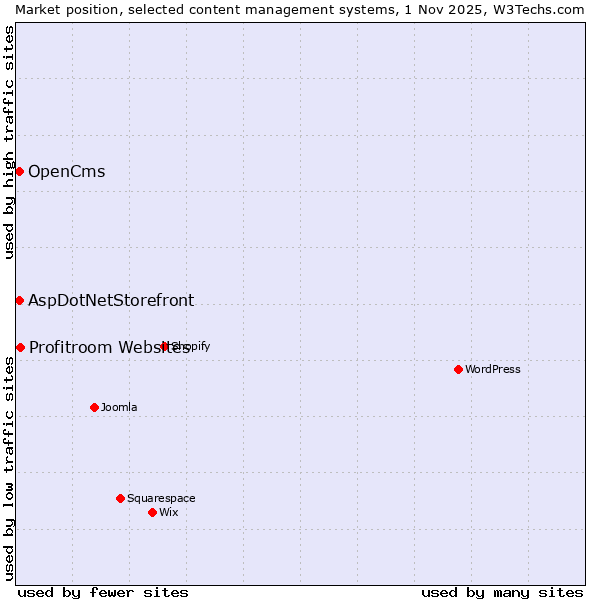Select the WordPress red data point
600x600 pixels.
tap(458, 369)
